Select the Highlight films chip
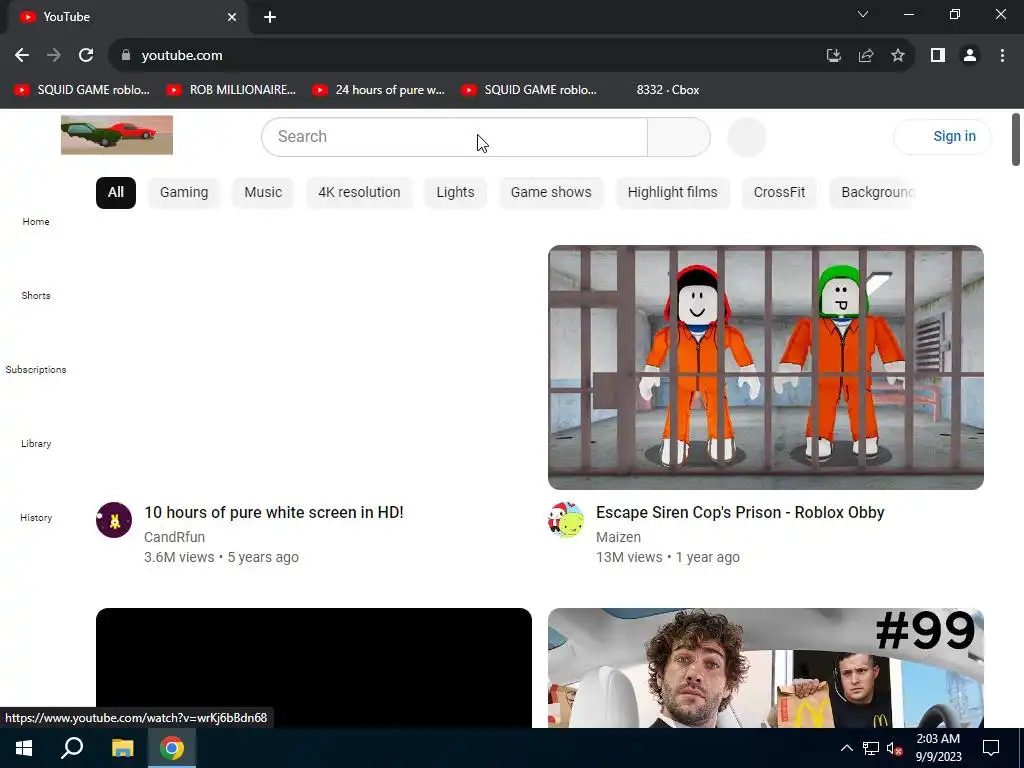1024x768 pixels. point(673,193)
